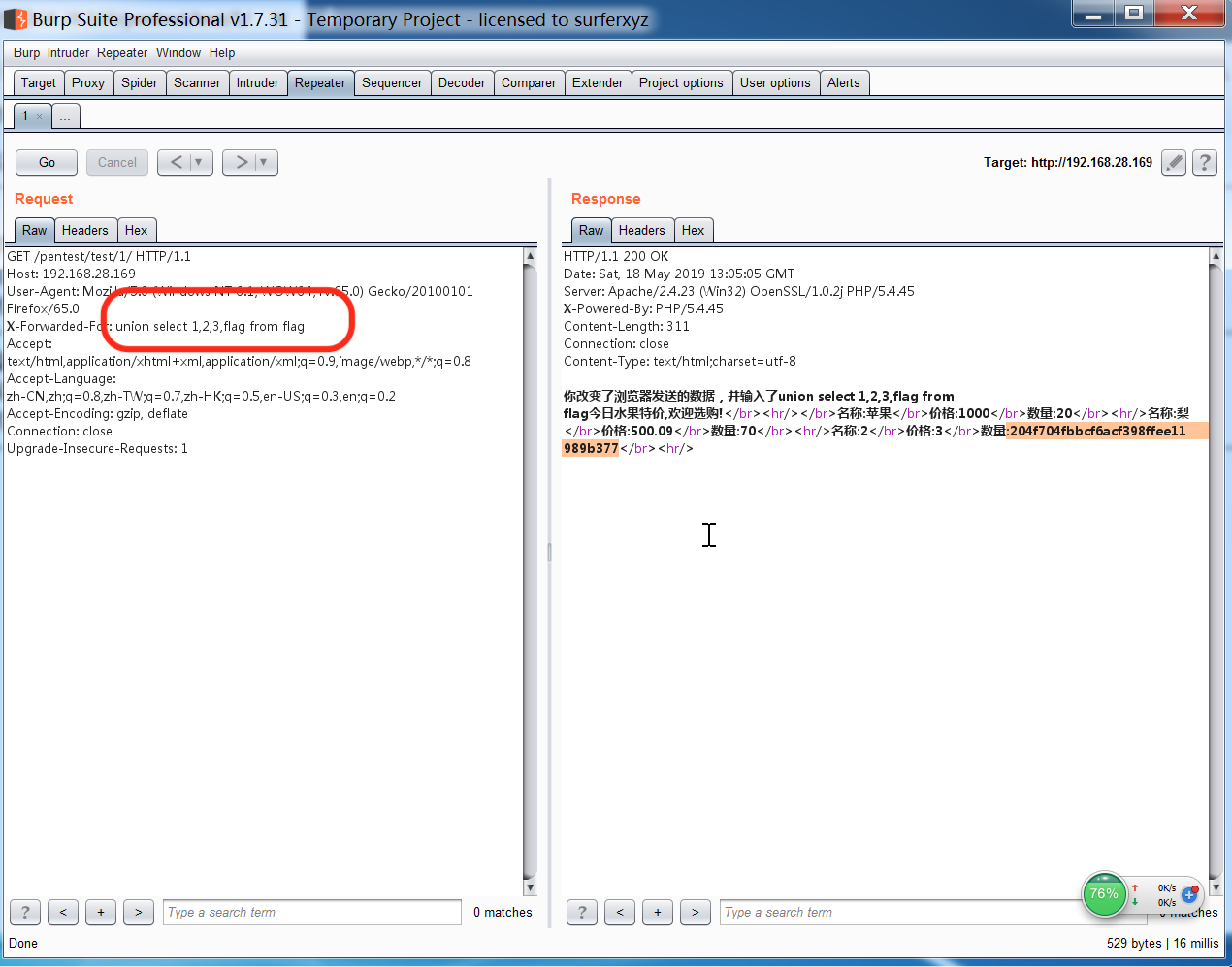Select the Response Raw tab

point(592,230)
